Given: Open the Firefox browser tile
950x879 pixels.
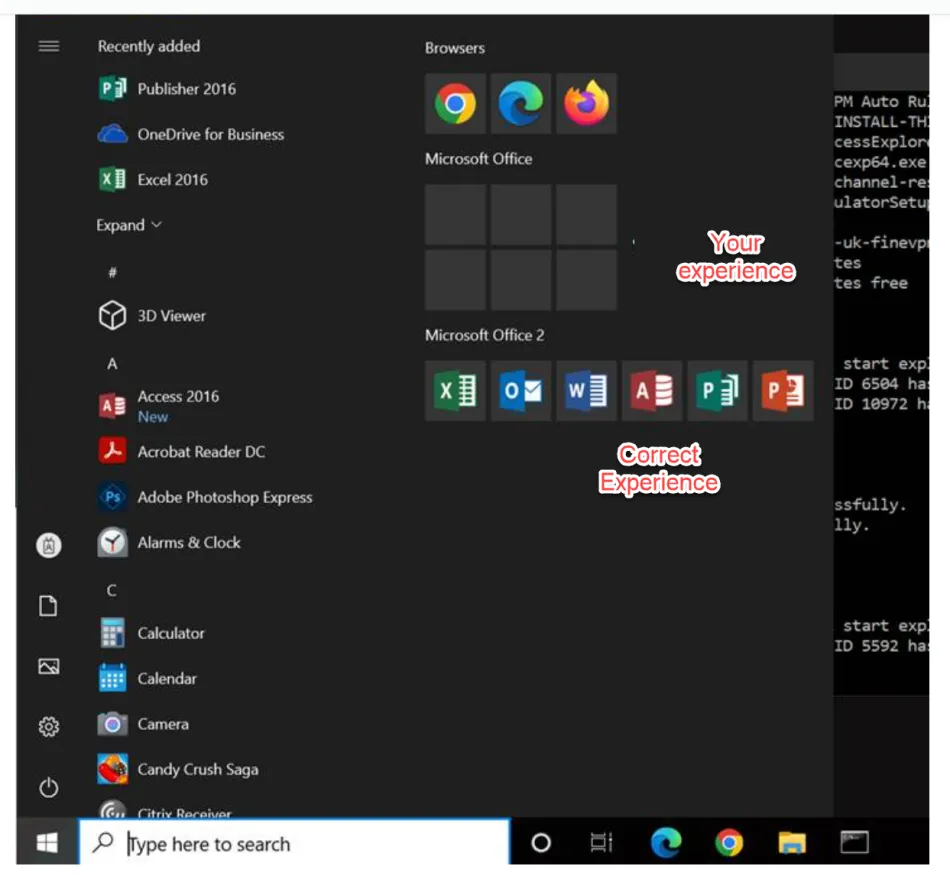Looking at the screenshot, I should tap(586, 103).
